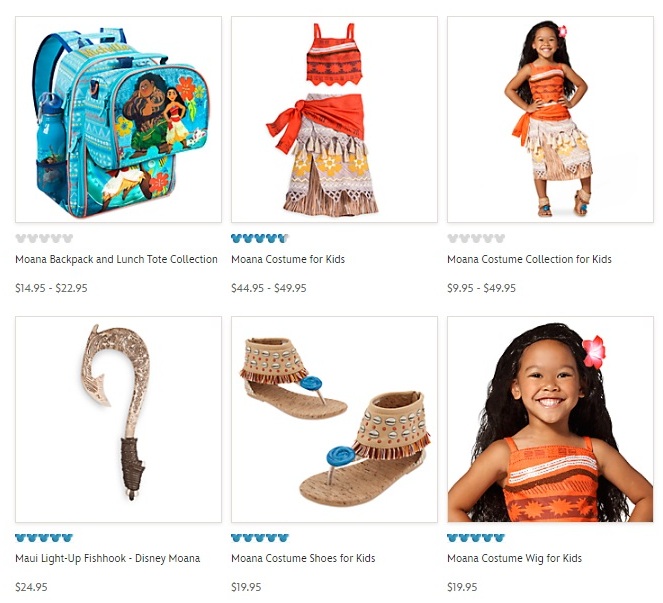Open Moana Costume Shoes for Kids link
This screenshot has height=603, width=663.
coord(303,559)
